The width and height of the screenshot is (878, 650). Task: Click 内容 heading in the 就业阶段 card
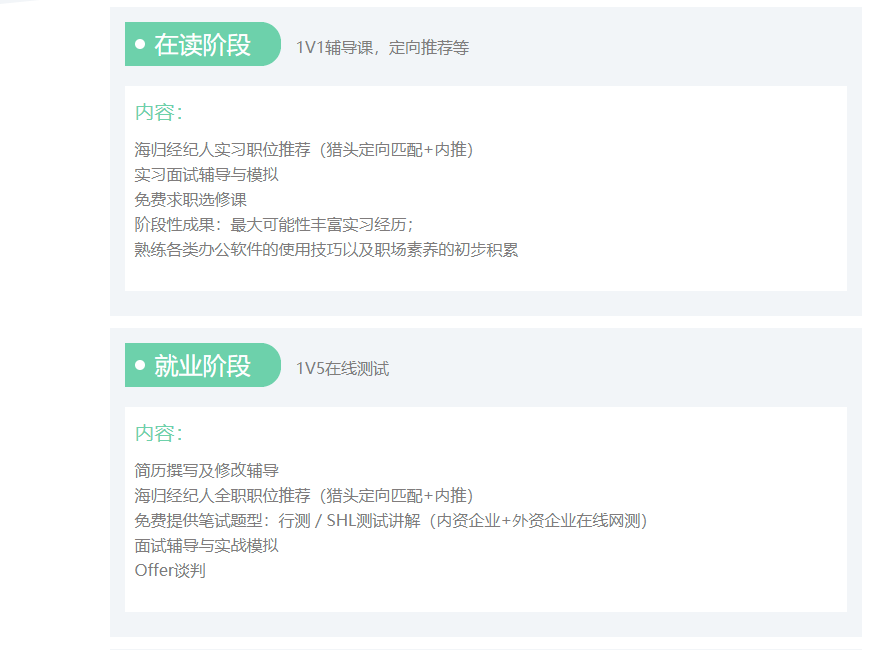click(158, 434)
